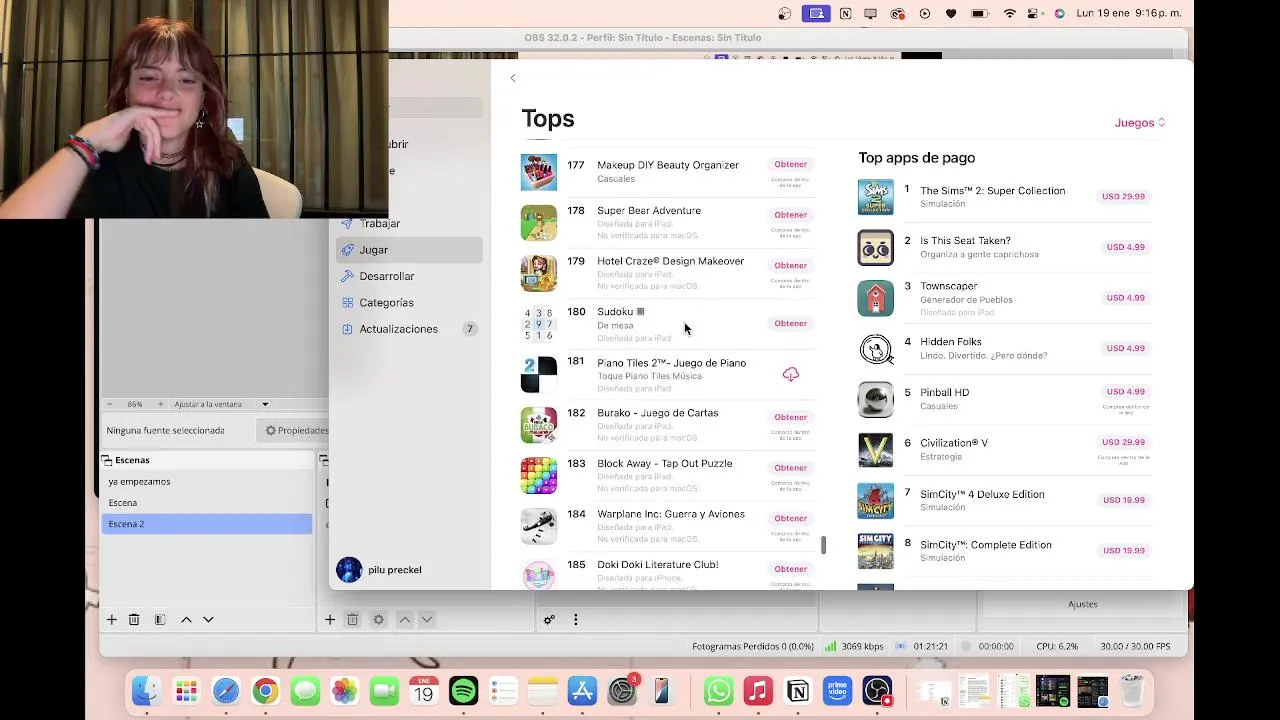Open pilu preckel account profile
Viewport: 1280px width, 720px height.
click(380, 570)
